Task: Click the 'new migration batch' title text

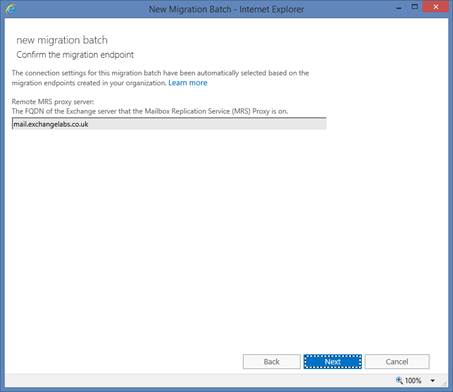Action: pos(62,40)
